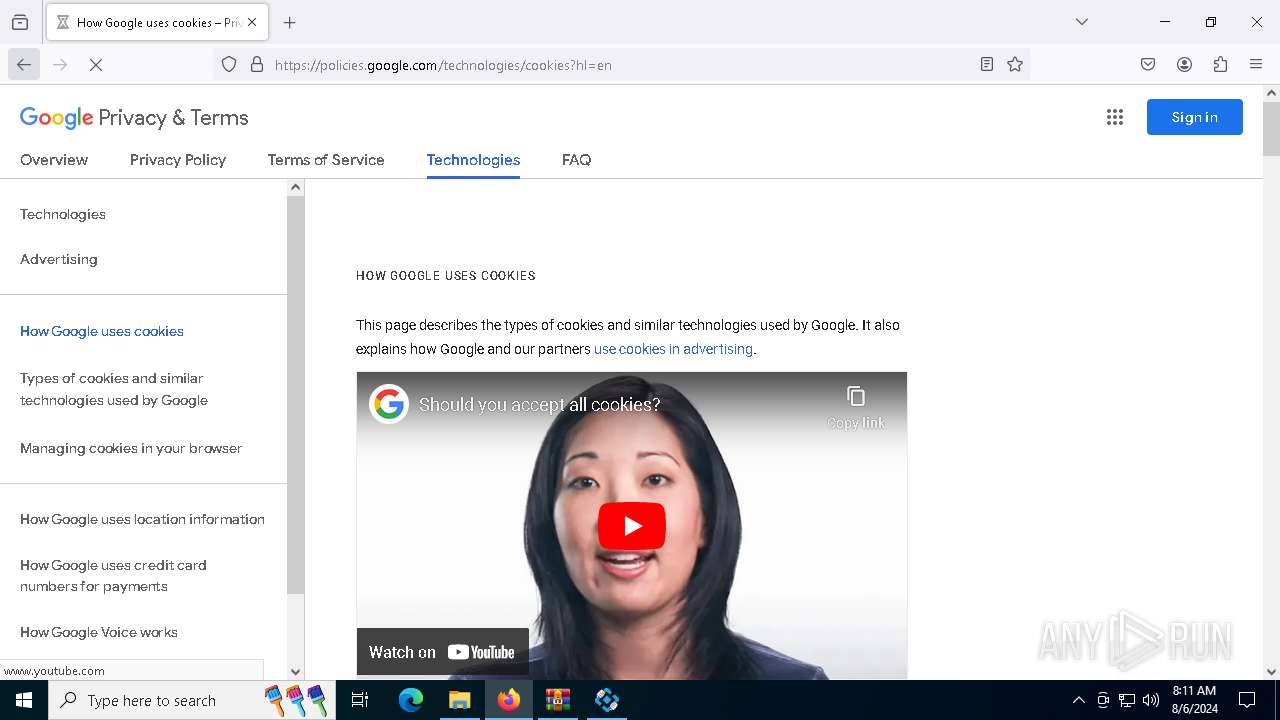Image resolution: width=1280 pixels, height=720 pixels.
Task: Open 'How Google uses credit card numbers'
Action: [113, 576]
